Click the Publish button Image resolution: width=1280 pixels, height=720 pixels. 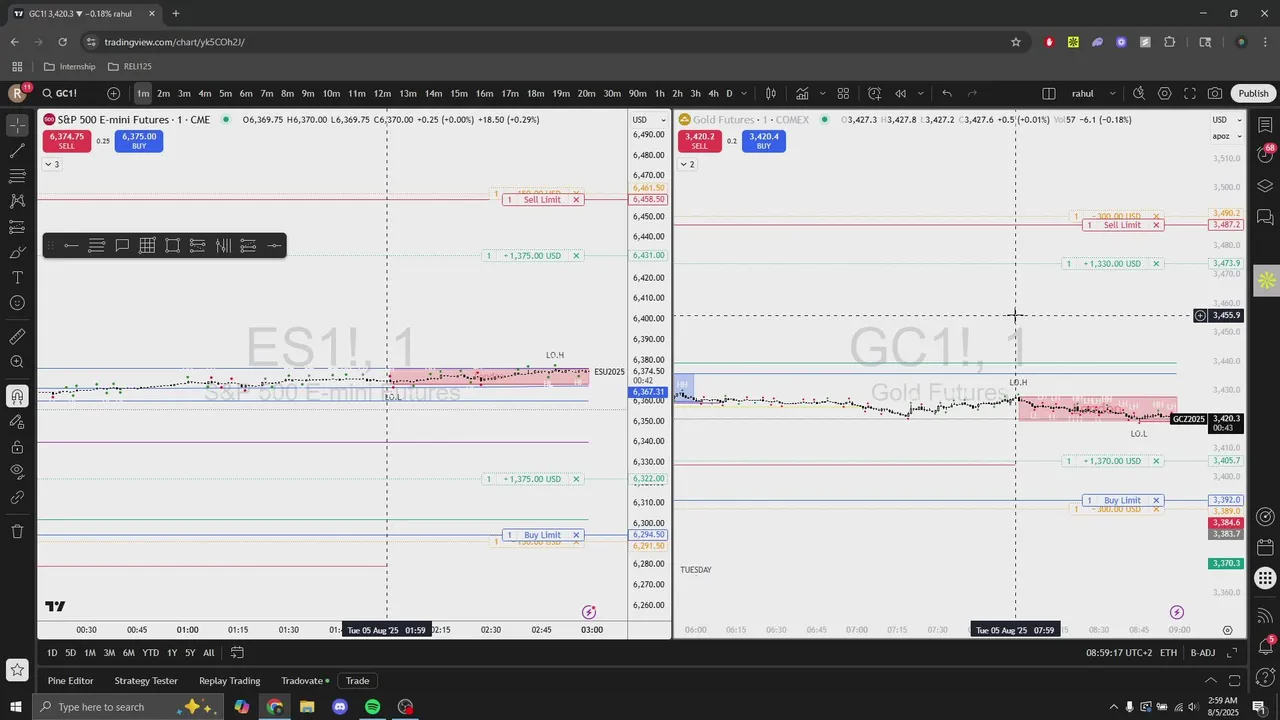coord(1253,93)
